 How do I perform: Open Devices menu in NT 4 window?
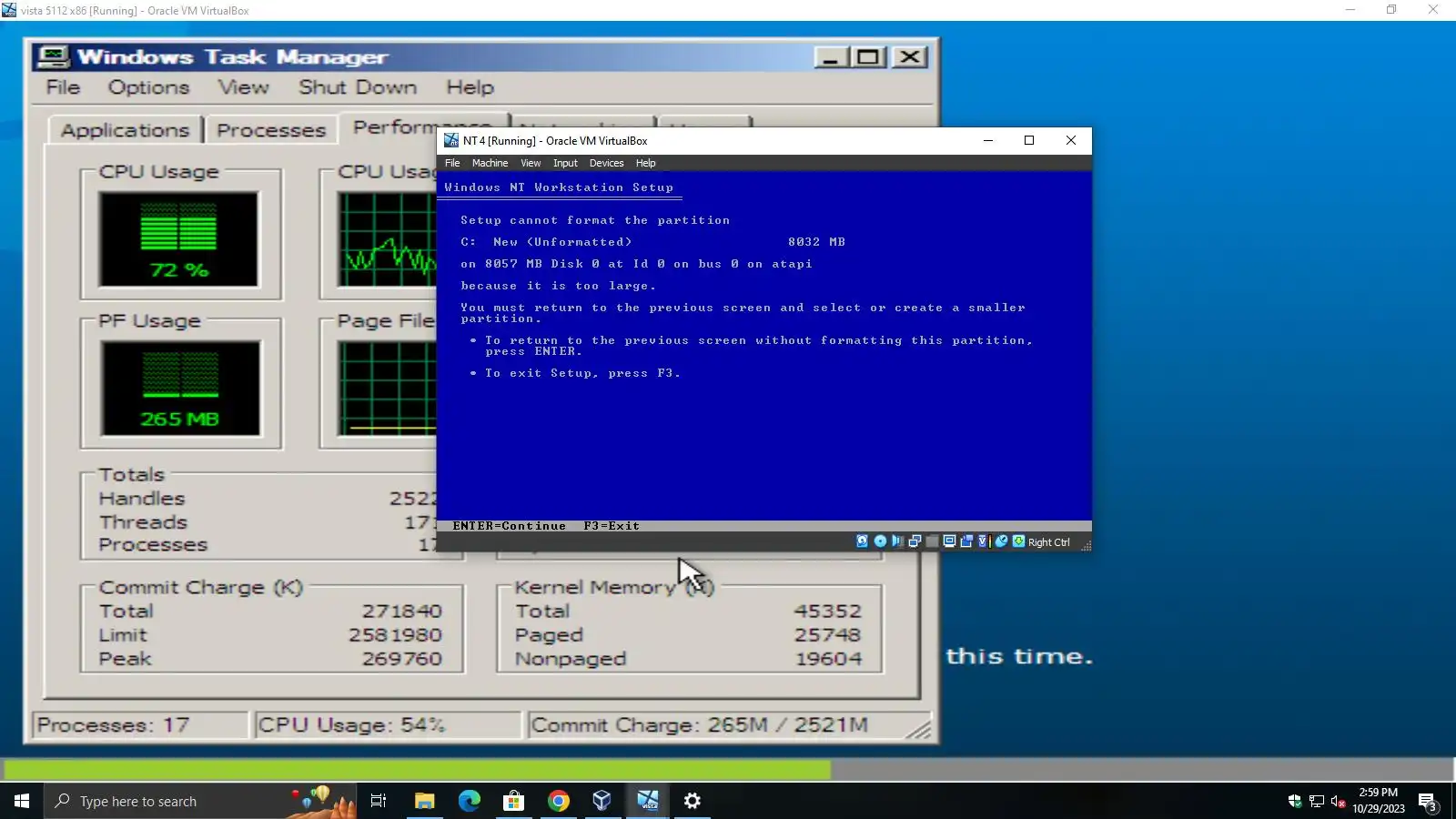(606, 163)
